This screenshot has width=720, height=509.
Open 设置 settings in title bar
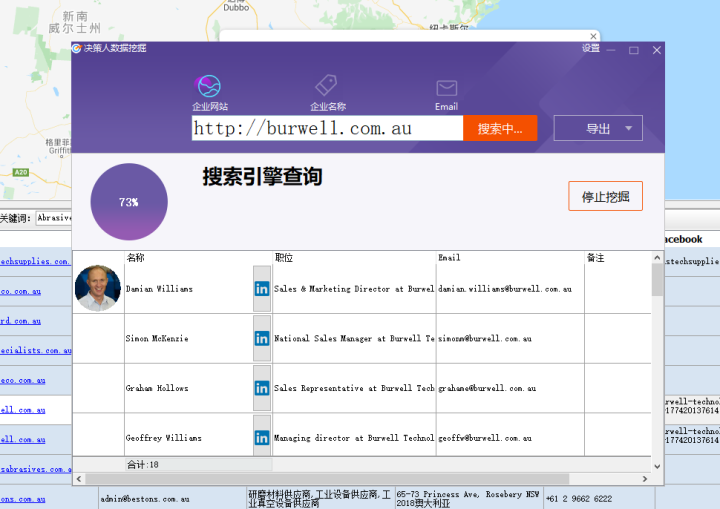pos(591,48)
